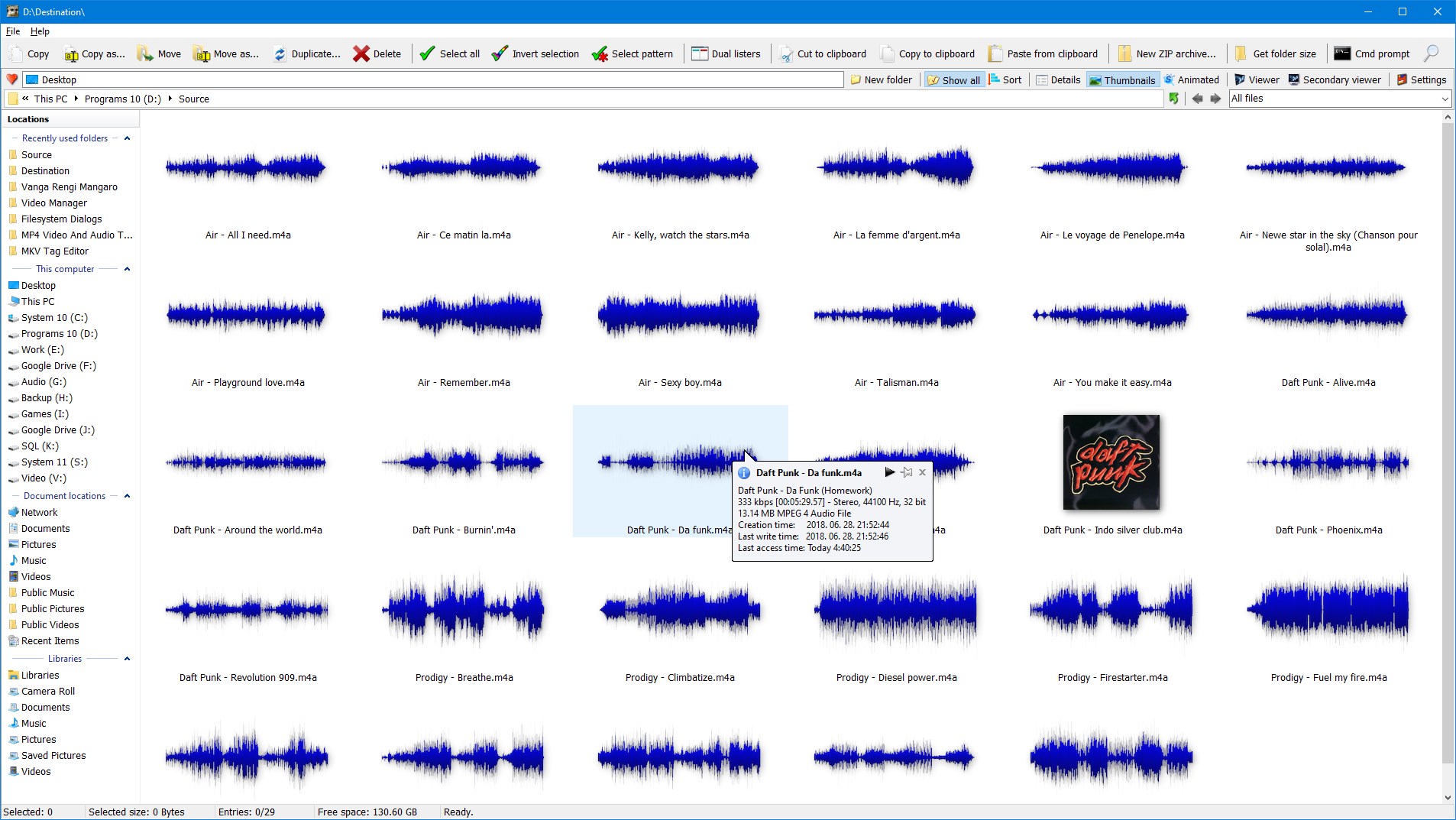Click the Move as... toolbar icon

pyautogui.click(x=202, y=53)
